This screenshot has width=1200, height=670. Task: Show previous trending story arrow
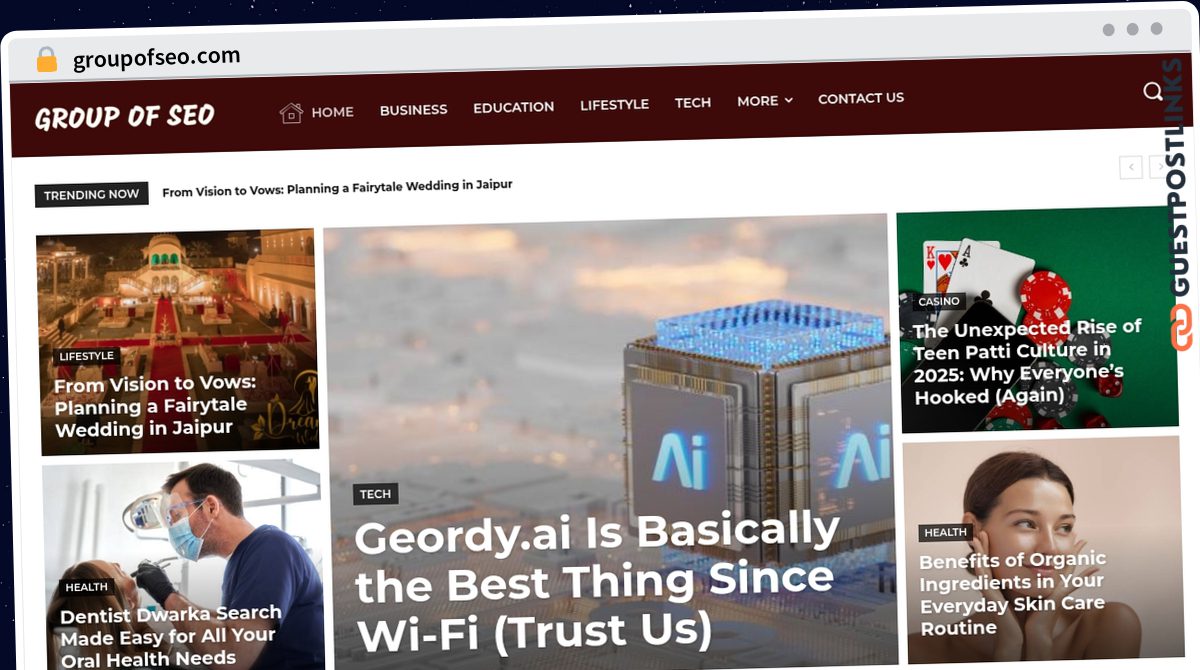(x=1131, y=167)
